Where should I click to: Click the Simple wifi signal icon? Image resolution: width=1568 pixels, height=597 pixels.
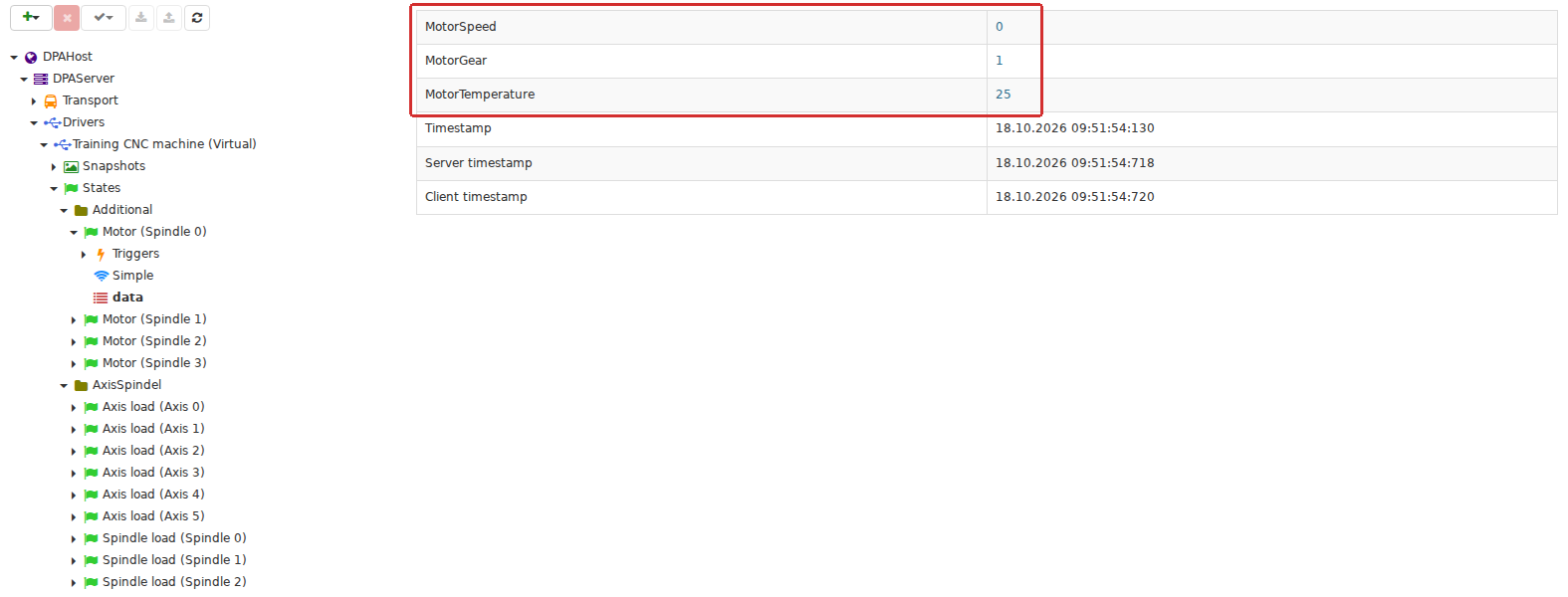101,276
